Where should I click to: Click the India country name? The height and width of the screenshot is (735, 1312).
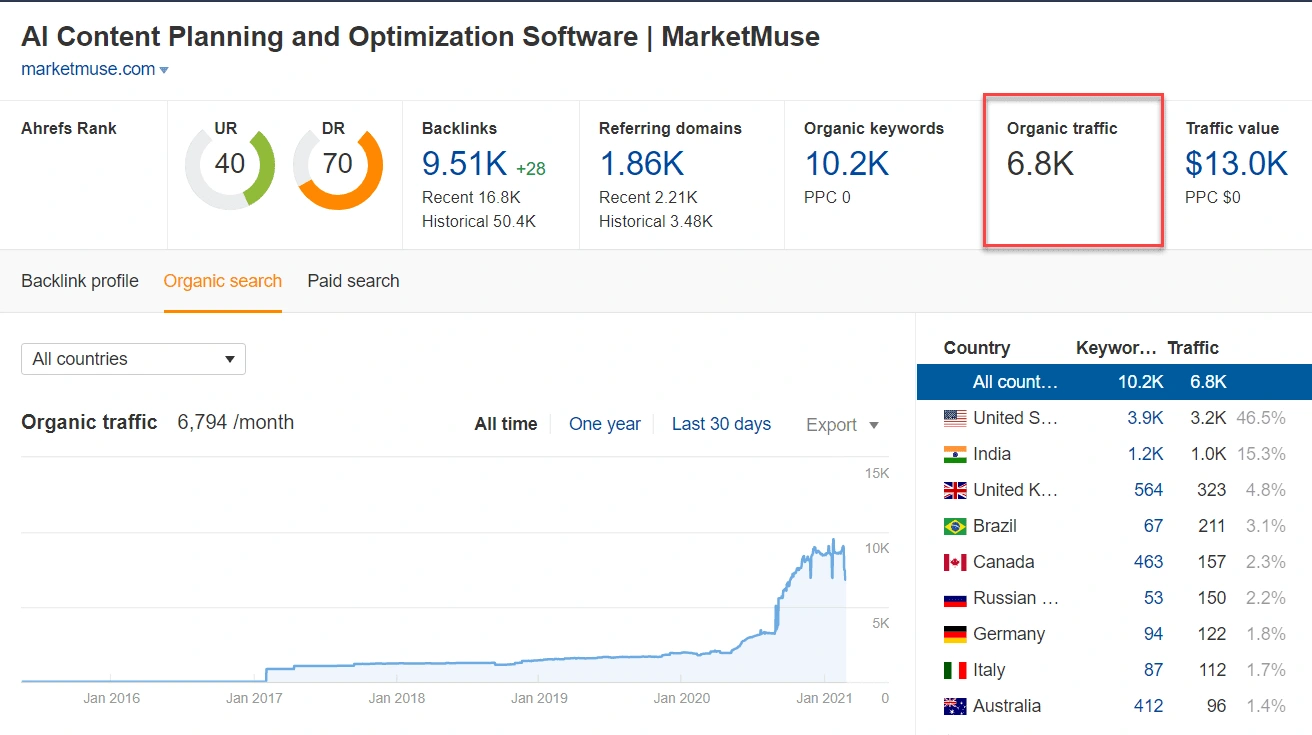[992, 454]
